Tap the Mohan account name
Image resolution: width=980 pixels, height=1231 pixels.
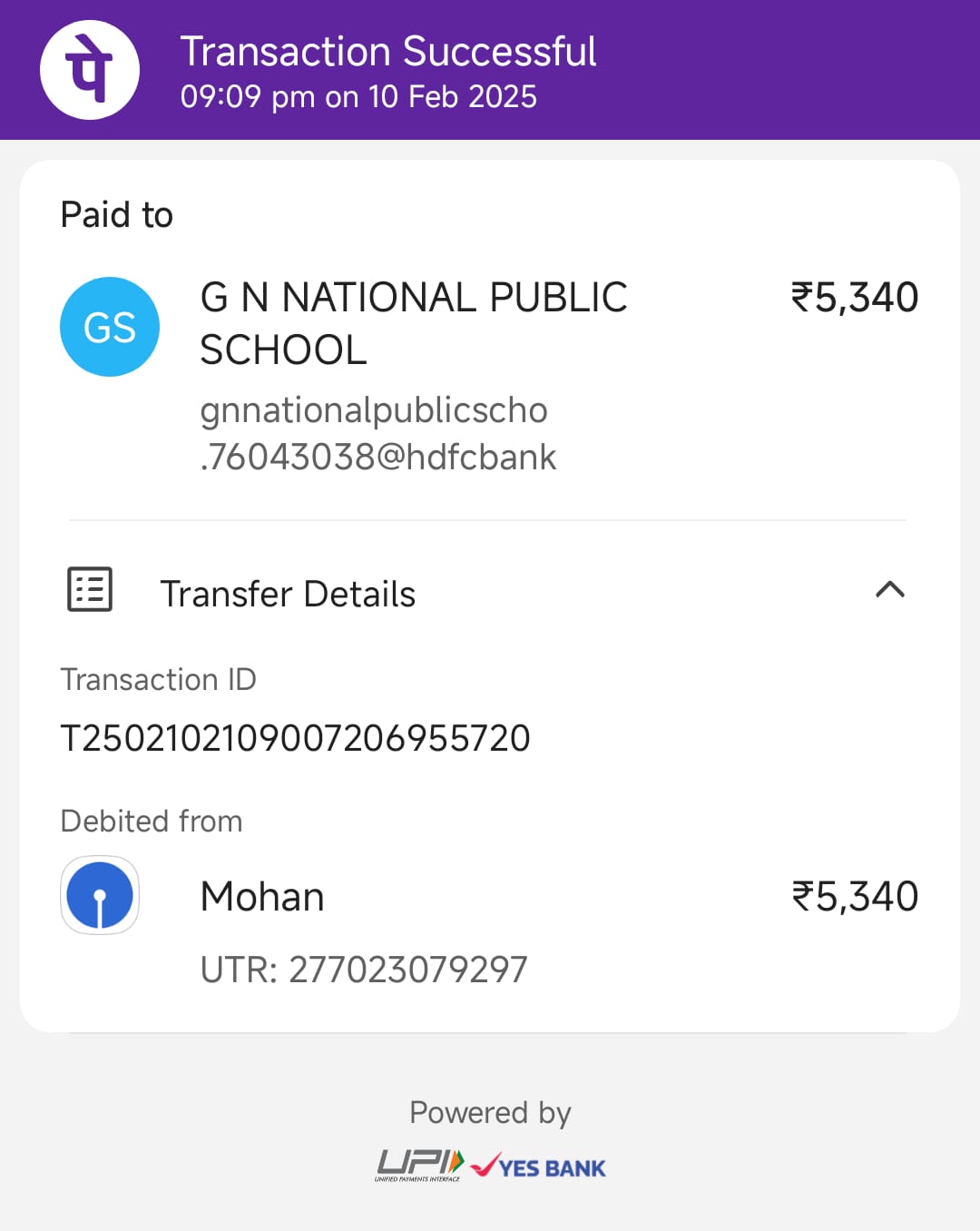coord(262,897)
